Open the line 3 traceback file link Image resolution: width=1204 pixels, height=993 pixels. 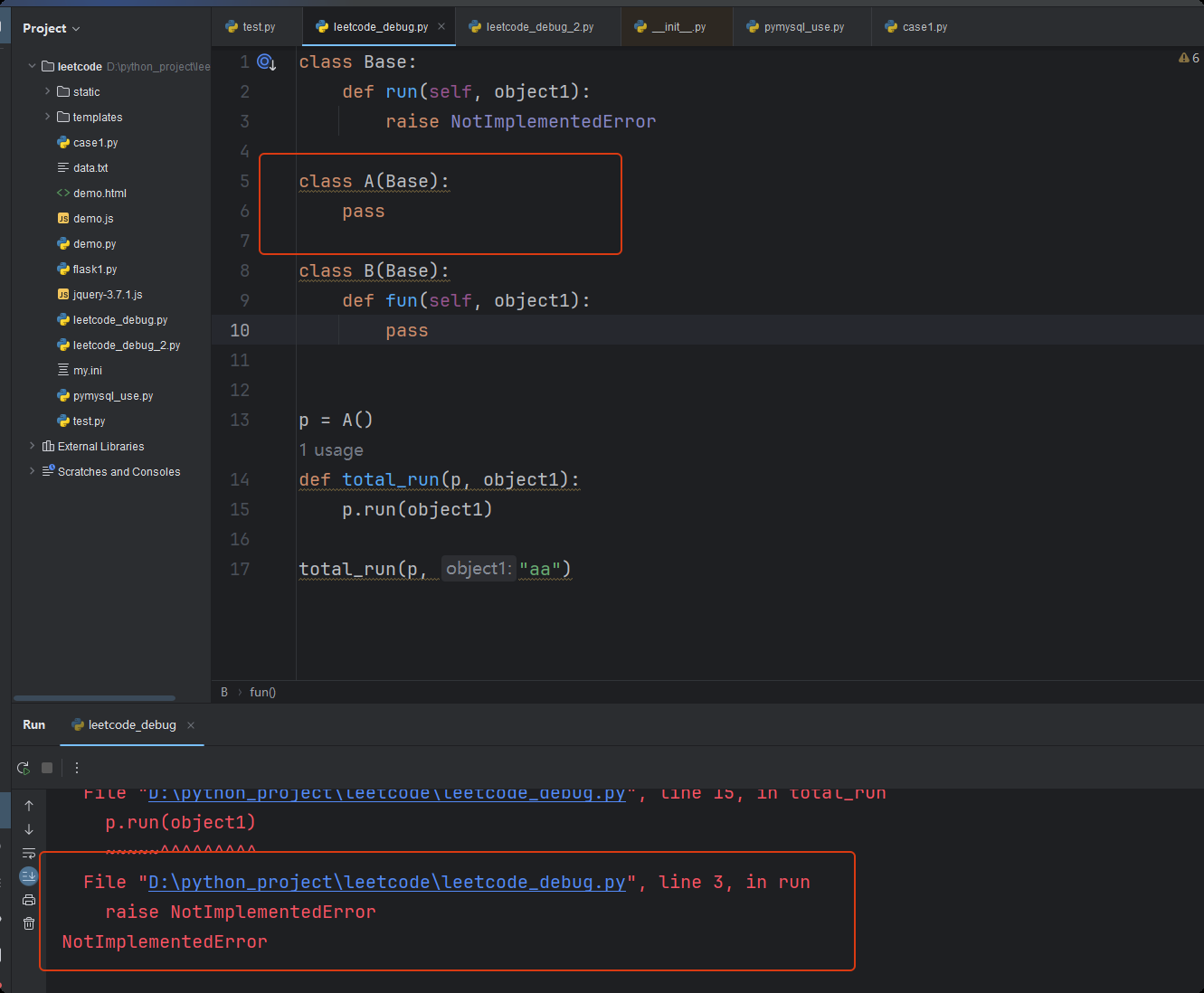coord(387,882)
